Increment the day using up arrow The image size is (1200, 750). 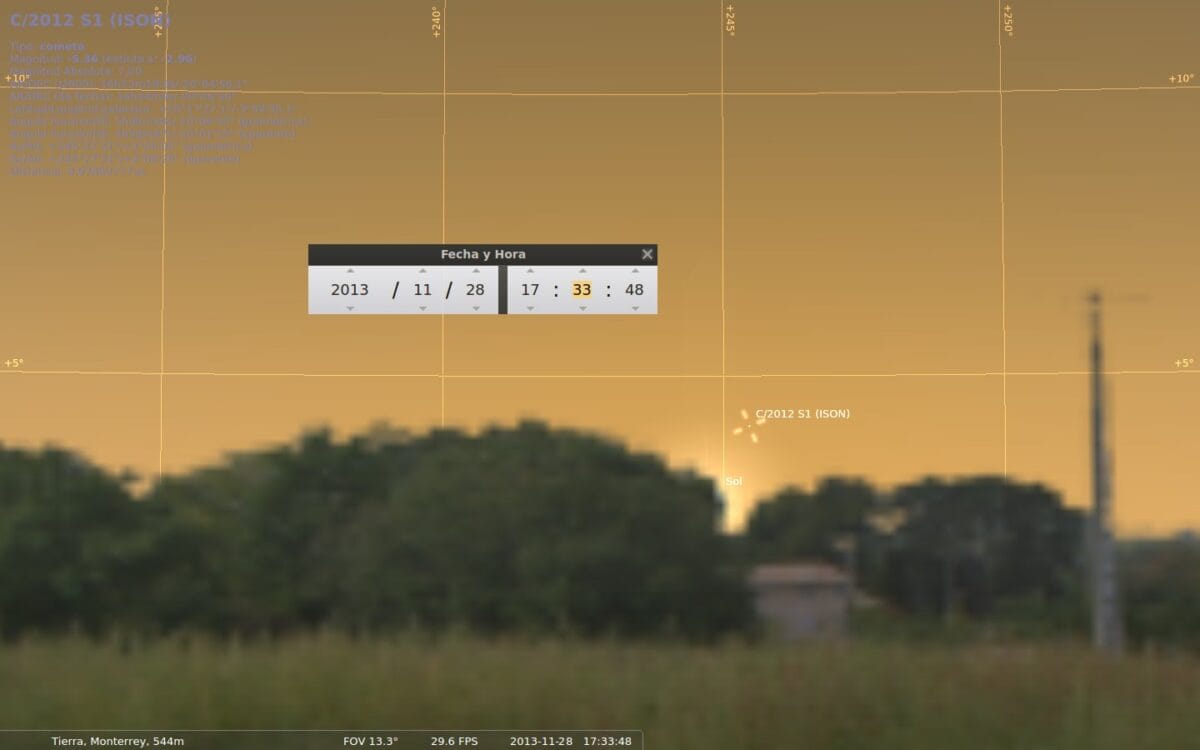(475, 271)
